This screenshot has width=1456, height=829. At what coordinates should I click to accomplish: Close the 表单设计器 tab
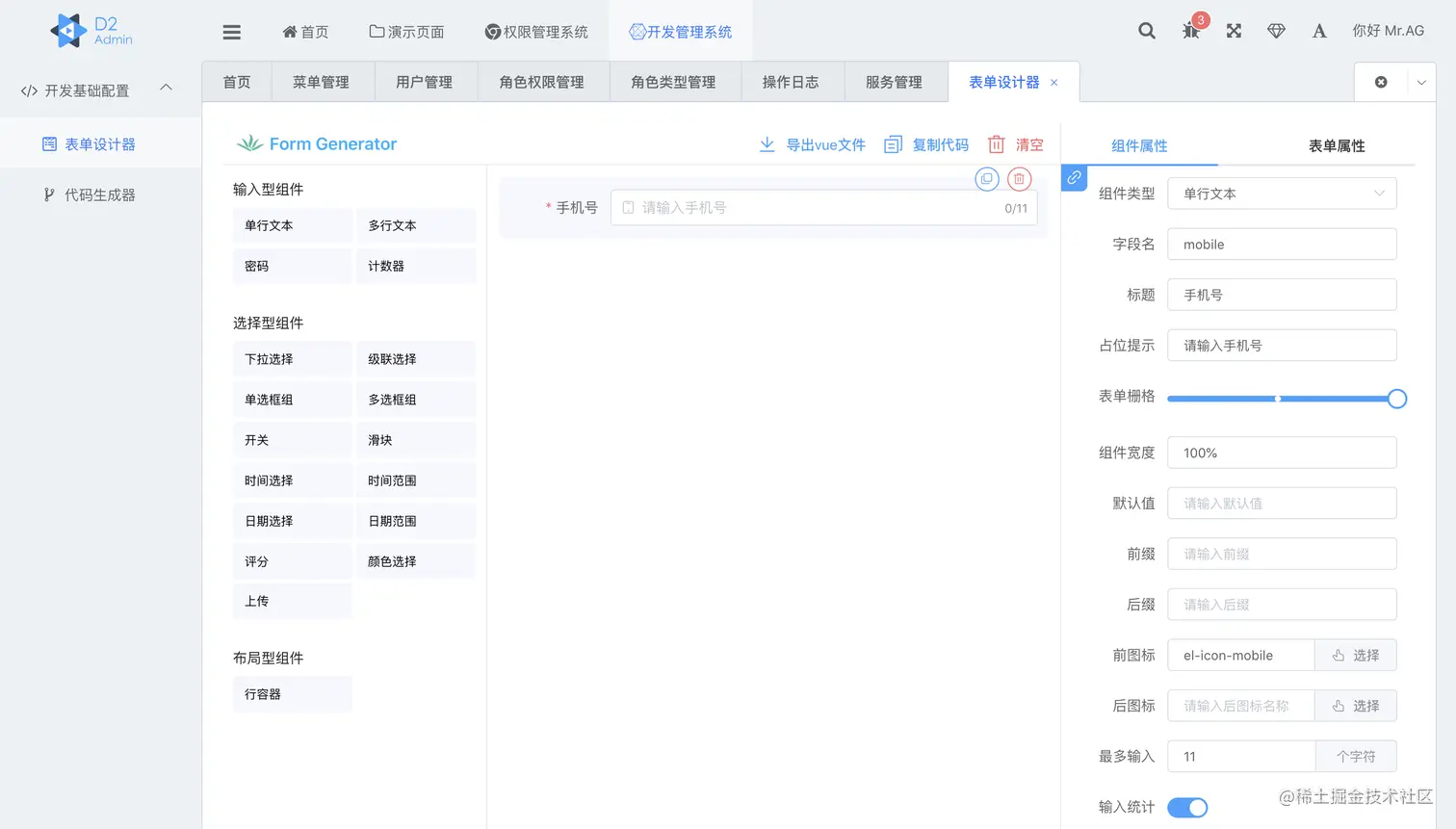pos(1054,83)
